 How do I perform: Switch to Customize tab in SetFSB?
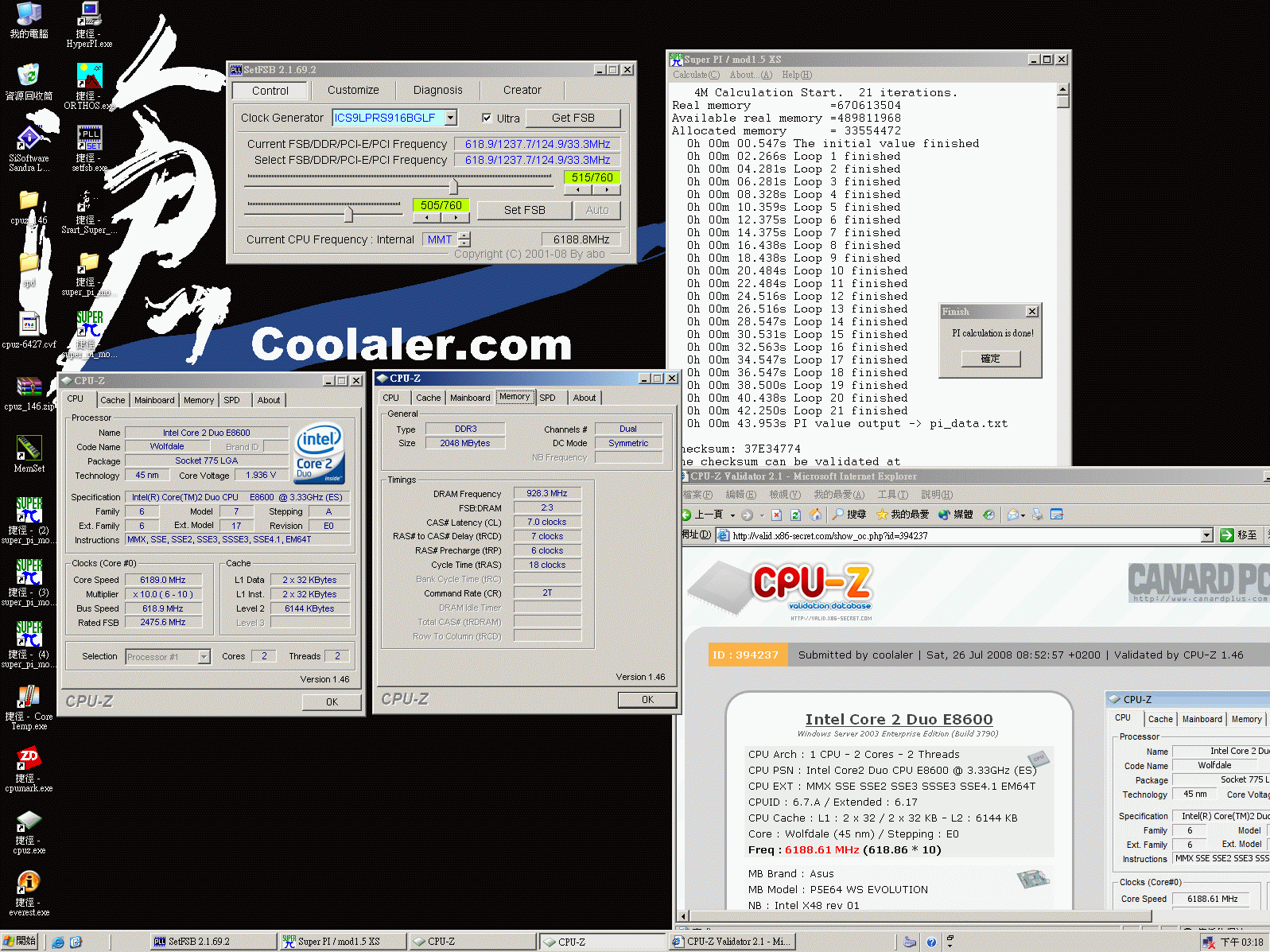(x=353, y=90)
